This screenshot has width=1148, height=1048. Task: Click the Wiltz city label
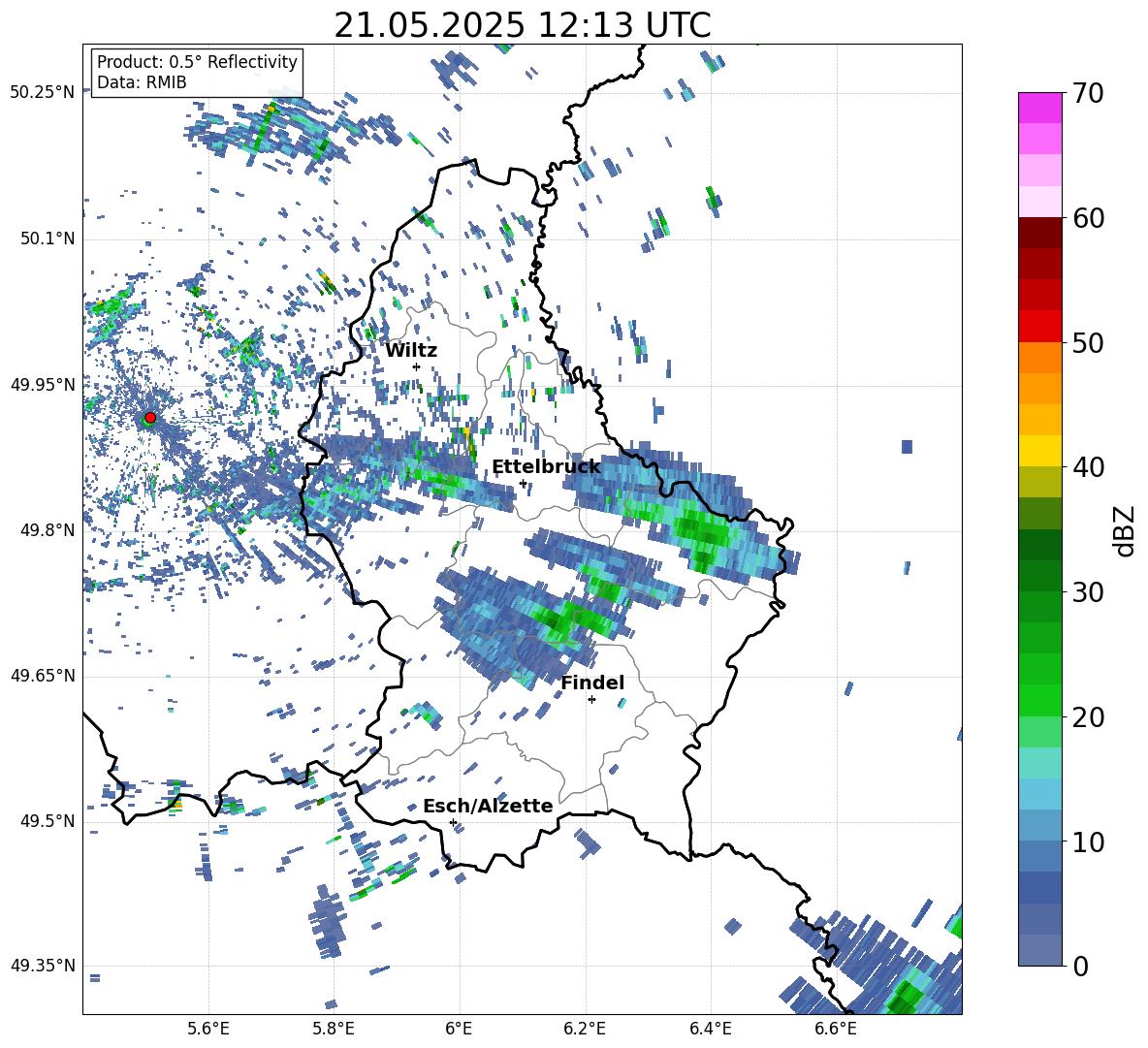[411, 351]
